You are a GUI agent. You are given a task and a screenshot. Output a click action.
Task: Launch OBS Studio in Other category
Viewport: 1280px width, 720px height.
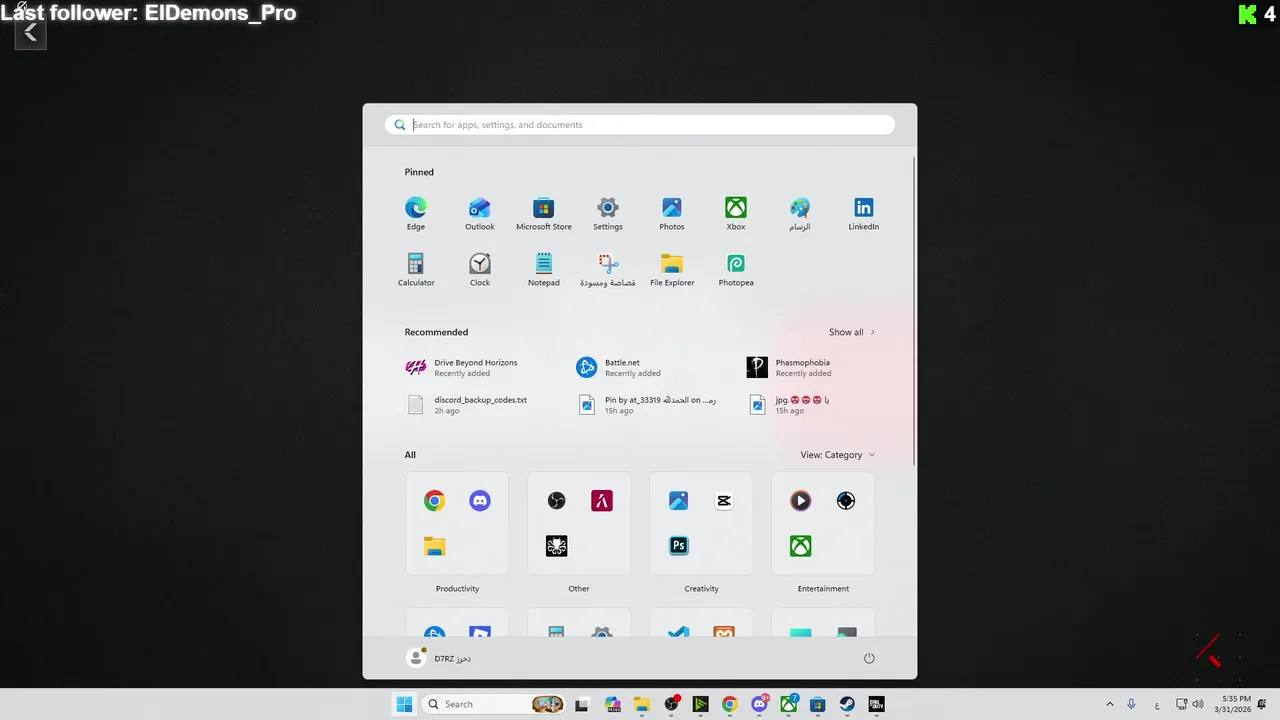[557, 501]
